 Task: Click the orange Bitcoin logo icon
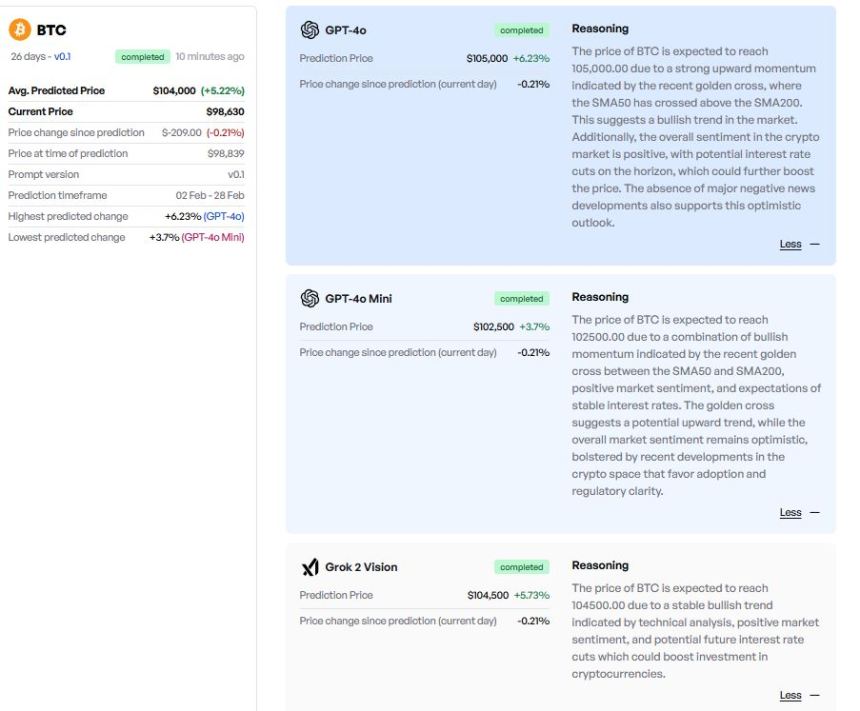point(20,30)
